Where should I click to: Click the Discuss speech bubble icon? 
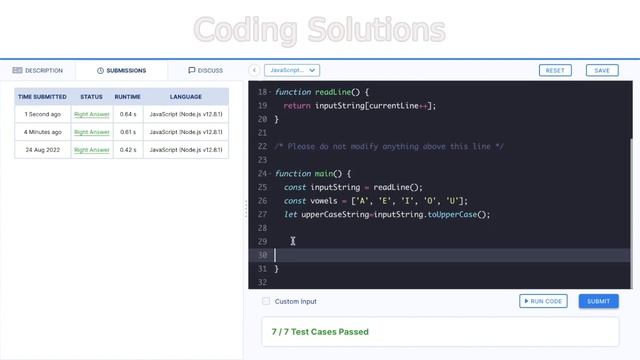click(x=191, y=70)
